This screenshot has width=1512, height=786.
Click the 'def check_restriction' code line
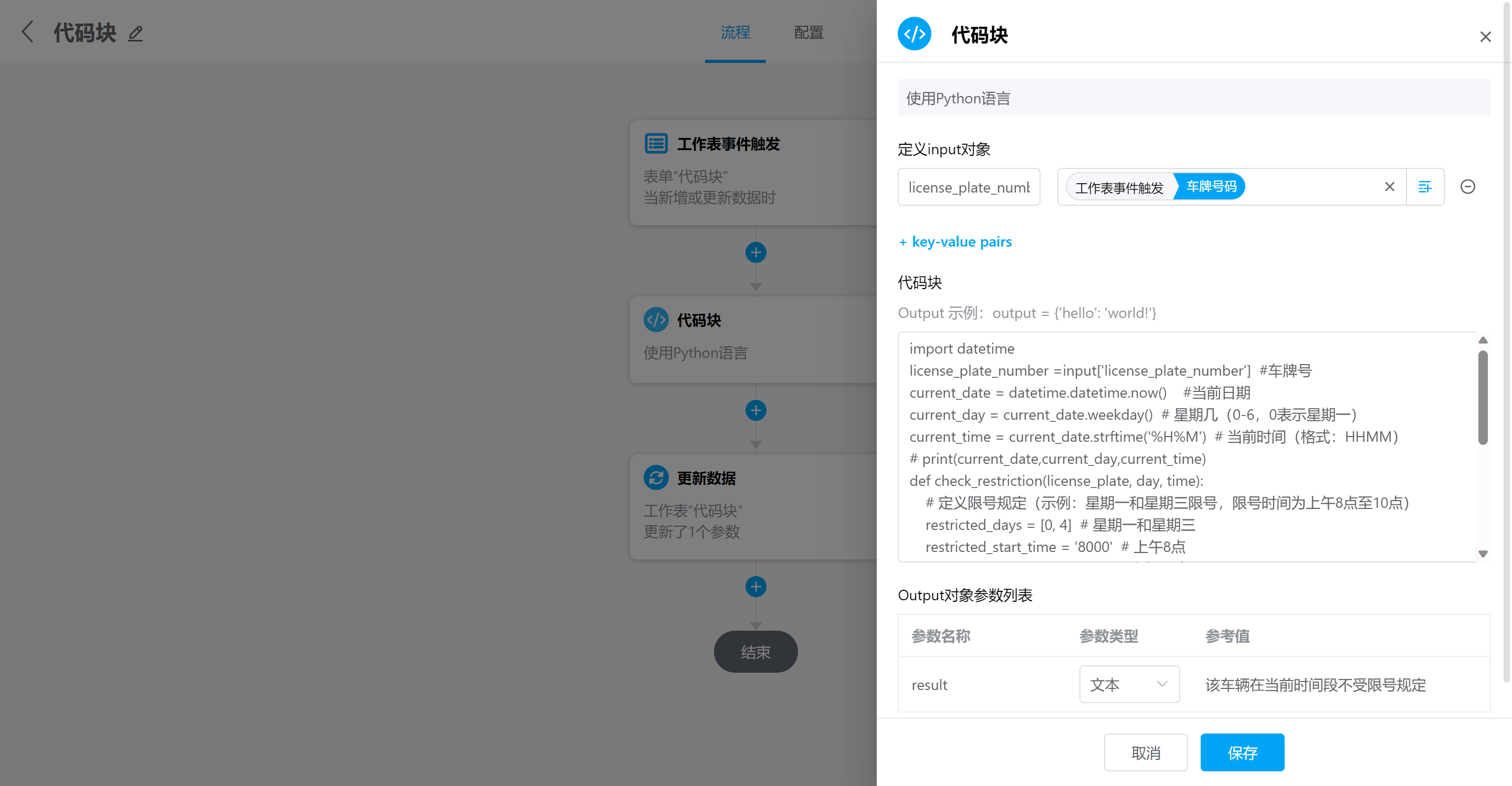1056,481
